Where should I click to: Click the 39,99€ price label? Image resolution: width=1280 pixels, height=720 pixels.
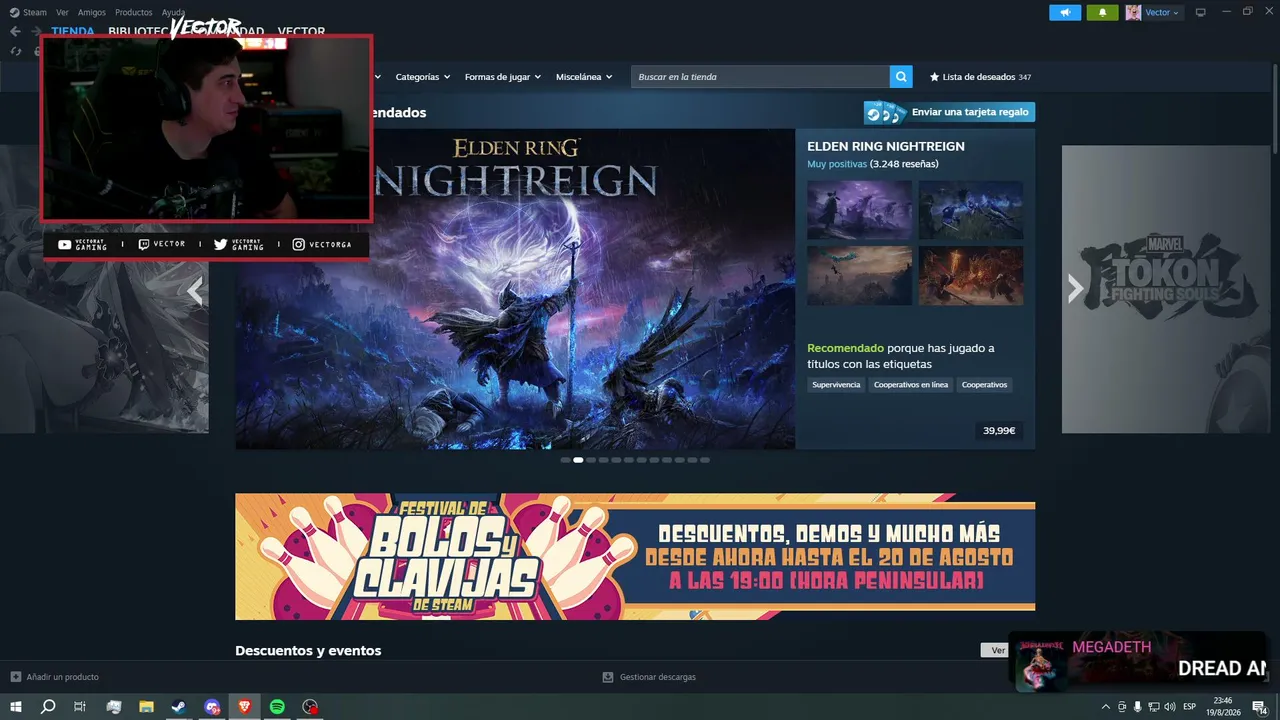coord(999,431)
